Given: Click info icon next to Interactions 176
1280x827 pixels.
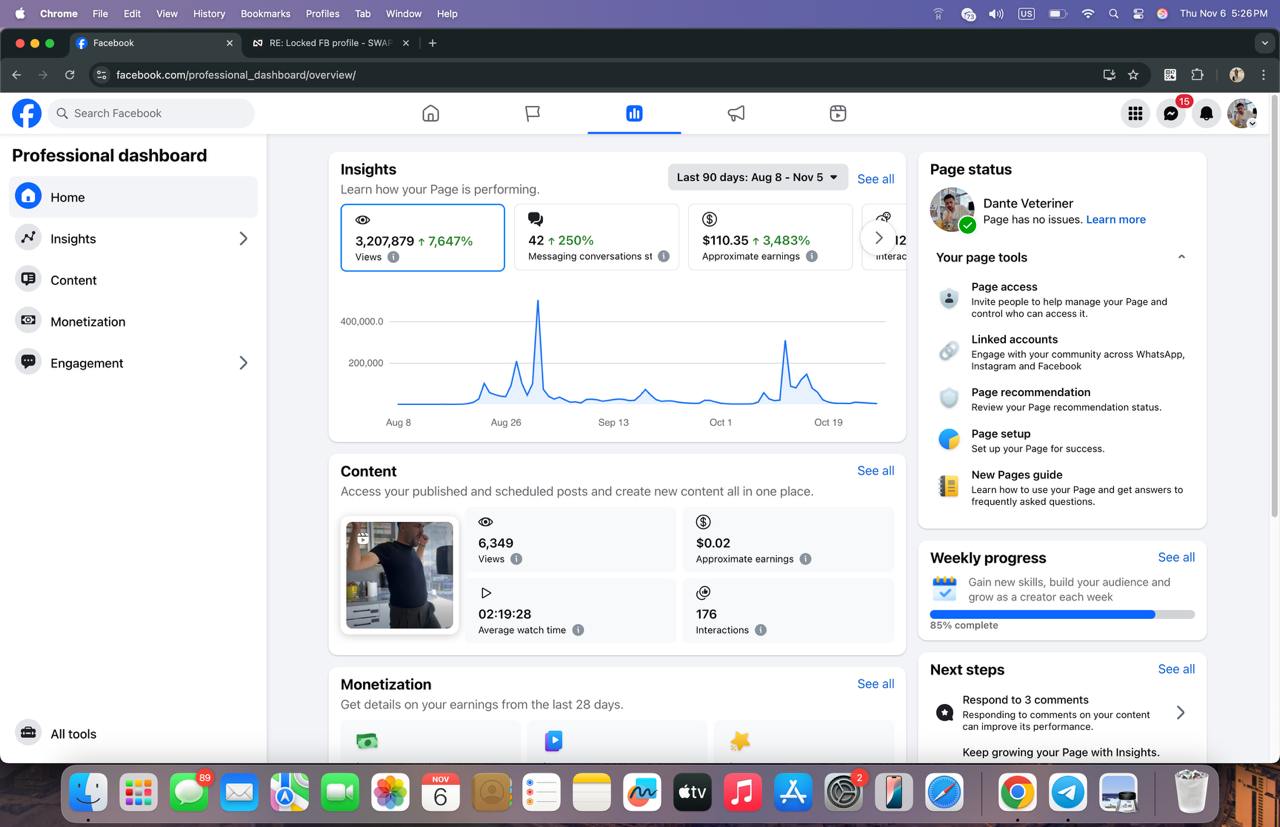Looking at the screenshot, I should (x=760, y=630).
